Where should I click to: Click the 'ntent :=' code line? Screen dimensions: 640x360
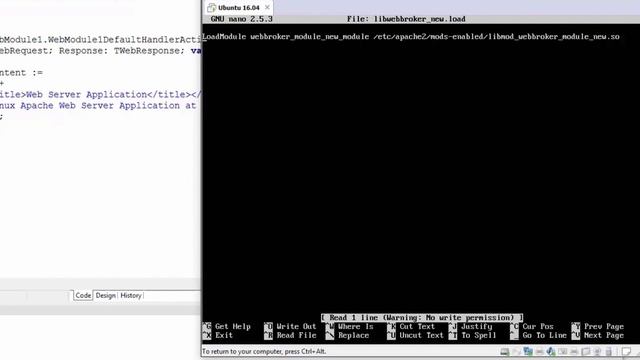point(21,73)
